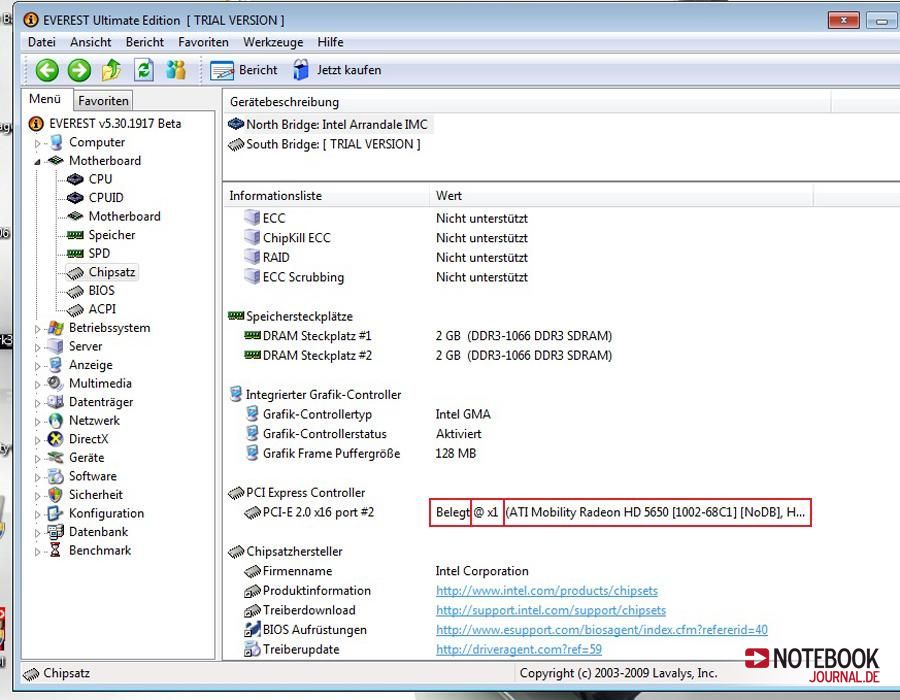Viewport: 900px width, 700px height.
Task: Select the Geräte tree item
Action: (87, 458)
